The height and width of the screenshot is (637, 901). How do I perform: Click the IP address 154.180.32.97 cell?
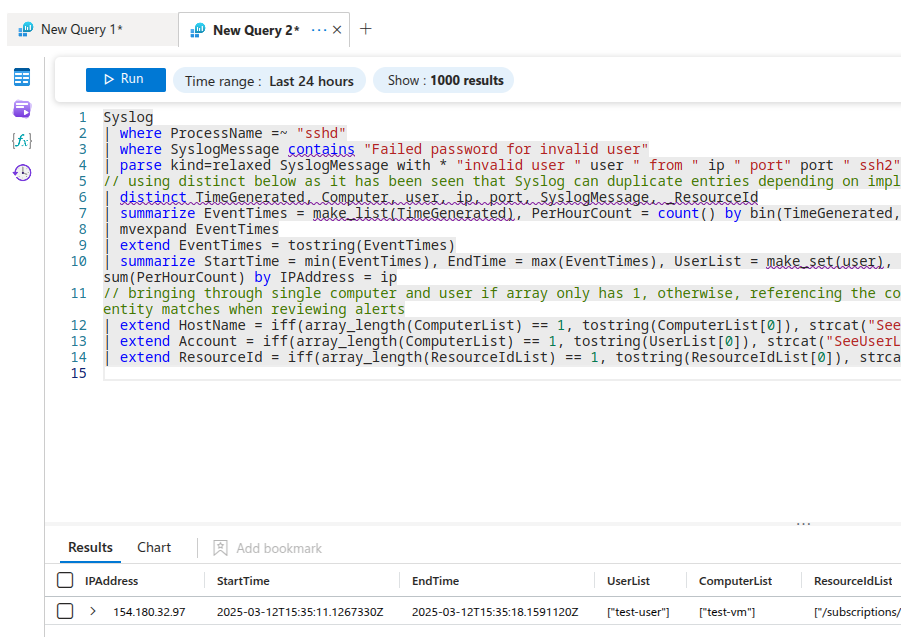tap(149, 612)
